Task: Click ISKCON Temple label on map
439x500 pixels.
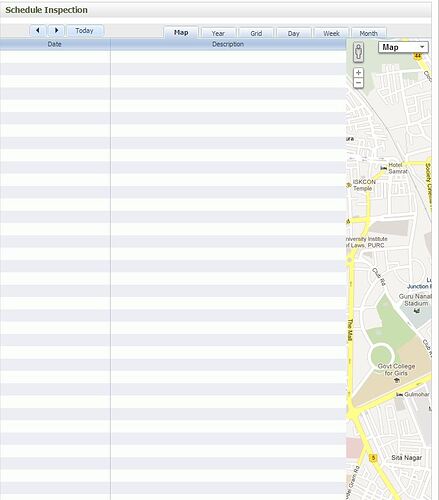Action: tap(364, 185)
